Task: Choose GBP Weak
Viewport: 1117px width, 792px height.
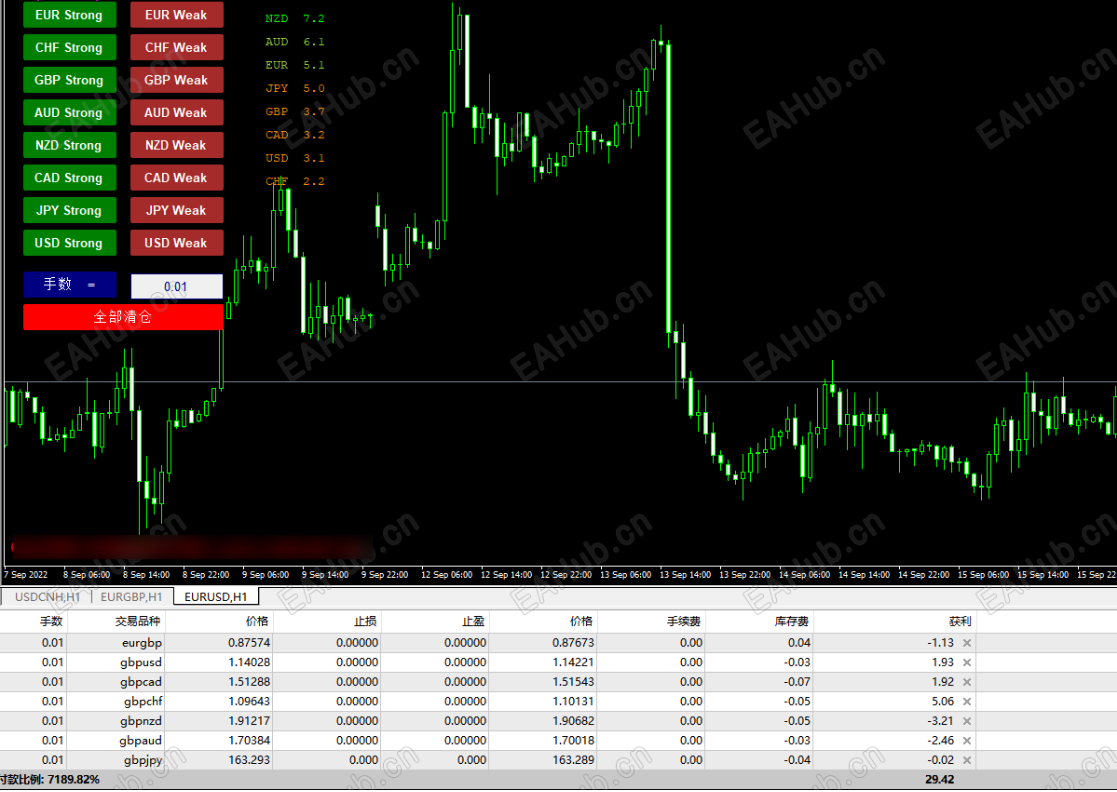Action: point(177,80)
